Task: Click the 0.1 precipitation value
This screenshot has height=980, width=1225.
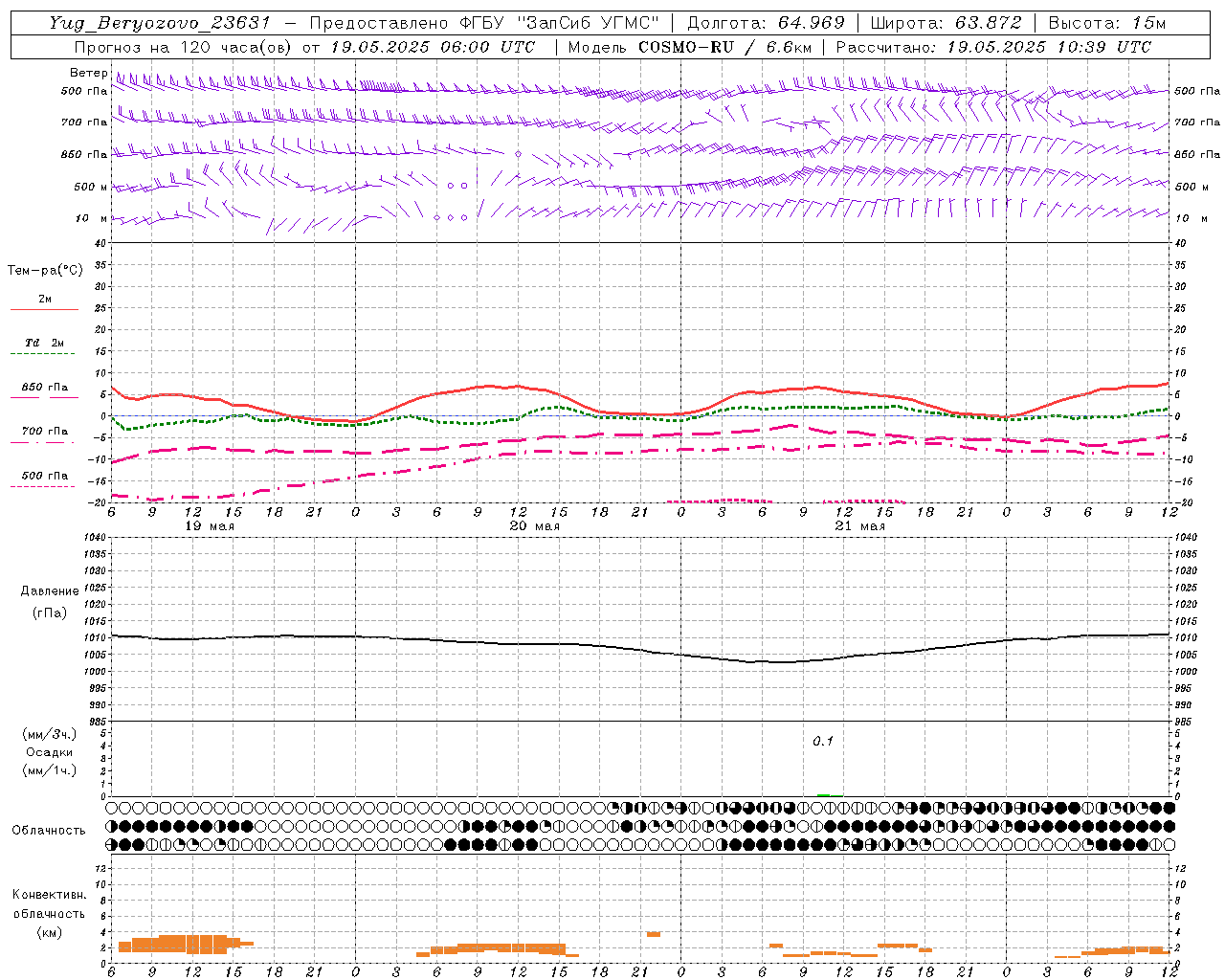Action: (x=823, y=742)
